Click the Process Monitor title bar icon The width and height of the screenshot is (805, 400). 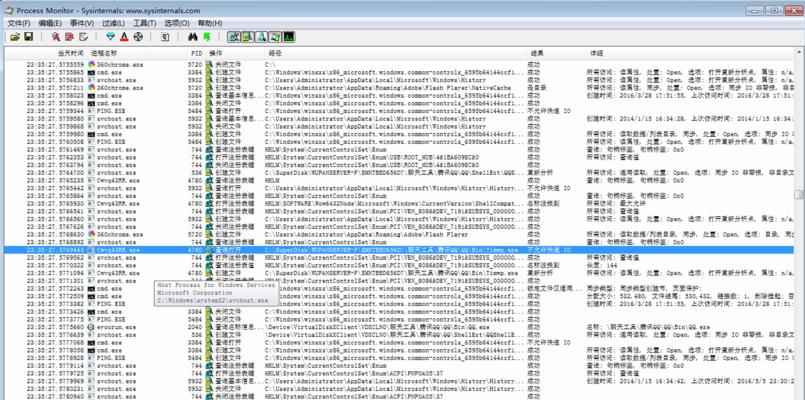coord(9,10)
